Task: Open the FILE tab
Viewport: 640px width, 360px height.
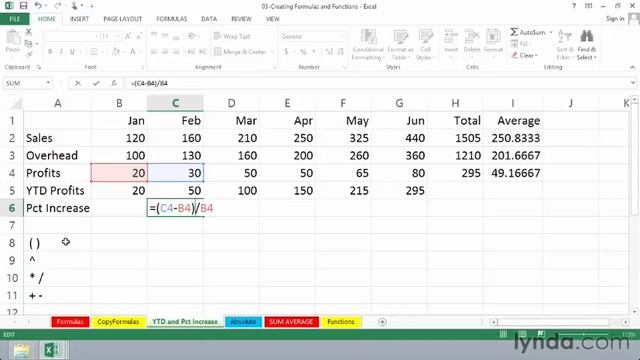Action: click(x=15, y=19)
